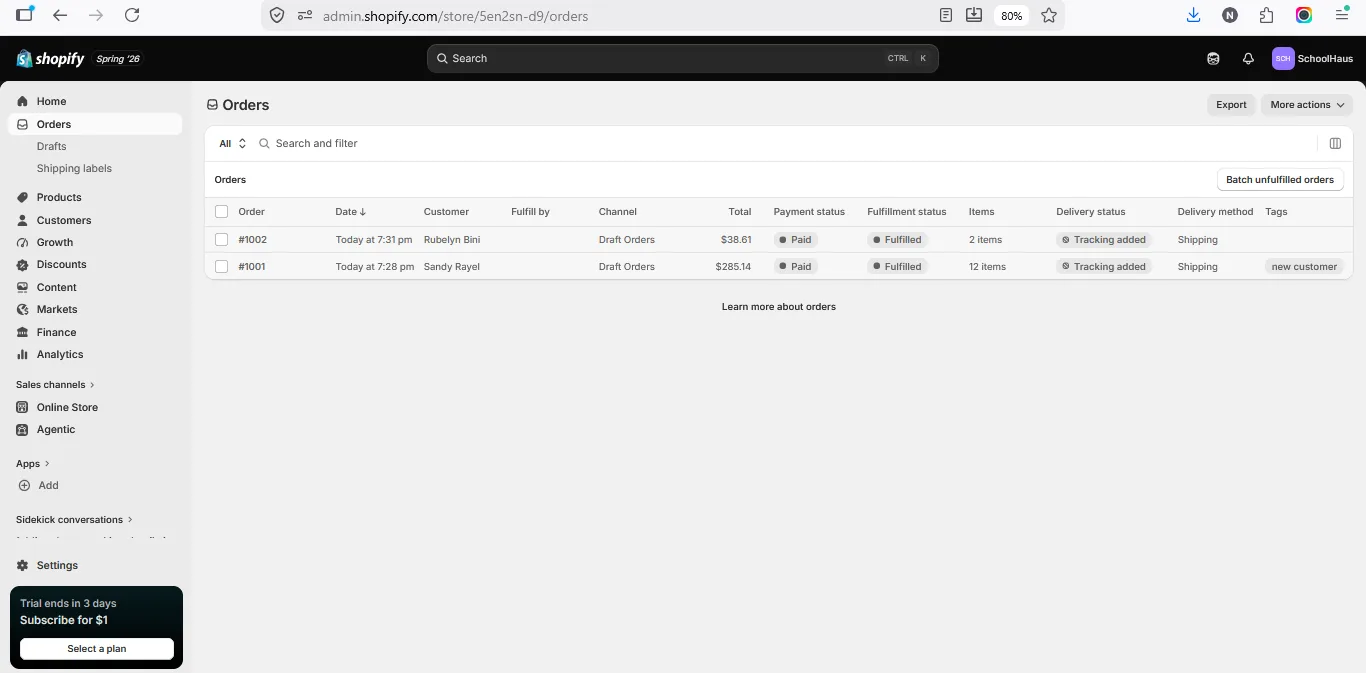The image size is (1366, 673).
Task: Click the Export button
Action: pos(1231,105)
